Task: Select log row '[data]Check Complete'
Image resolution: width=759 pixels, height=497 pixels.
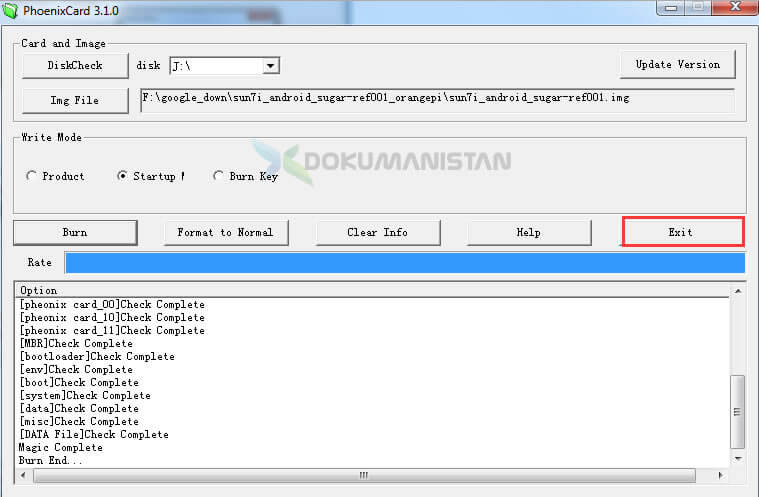Action: click(x=79, y=408)
